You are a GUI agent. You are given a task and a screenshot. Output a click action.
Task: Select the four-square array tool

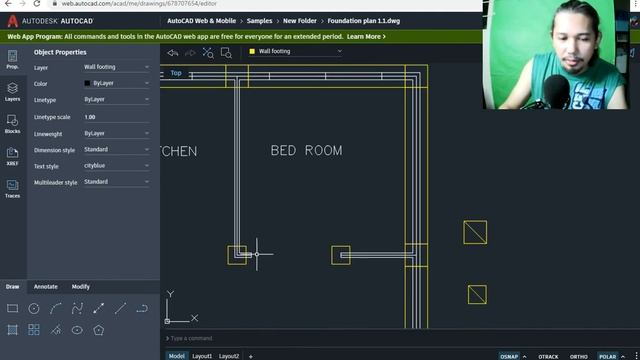pyautogui.click(x=34, y=330)
